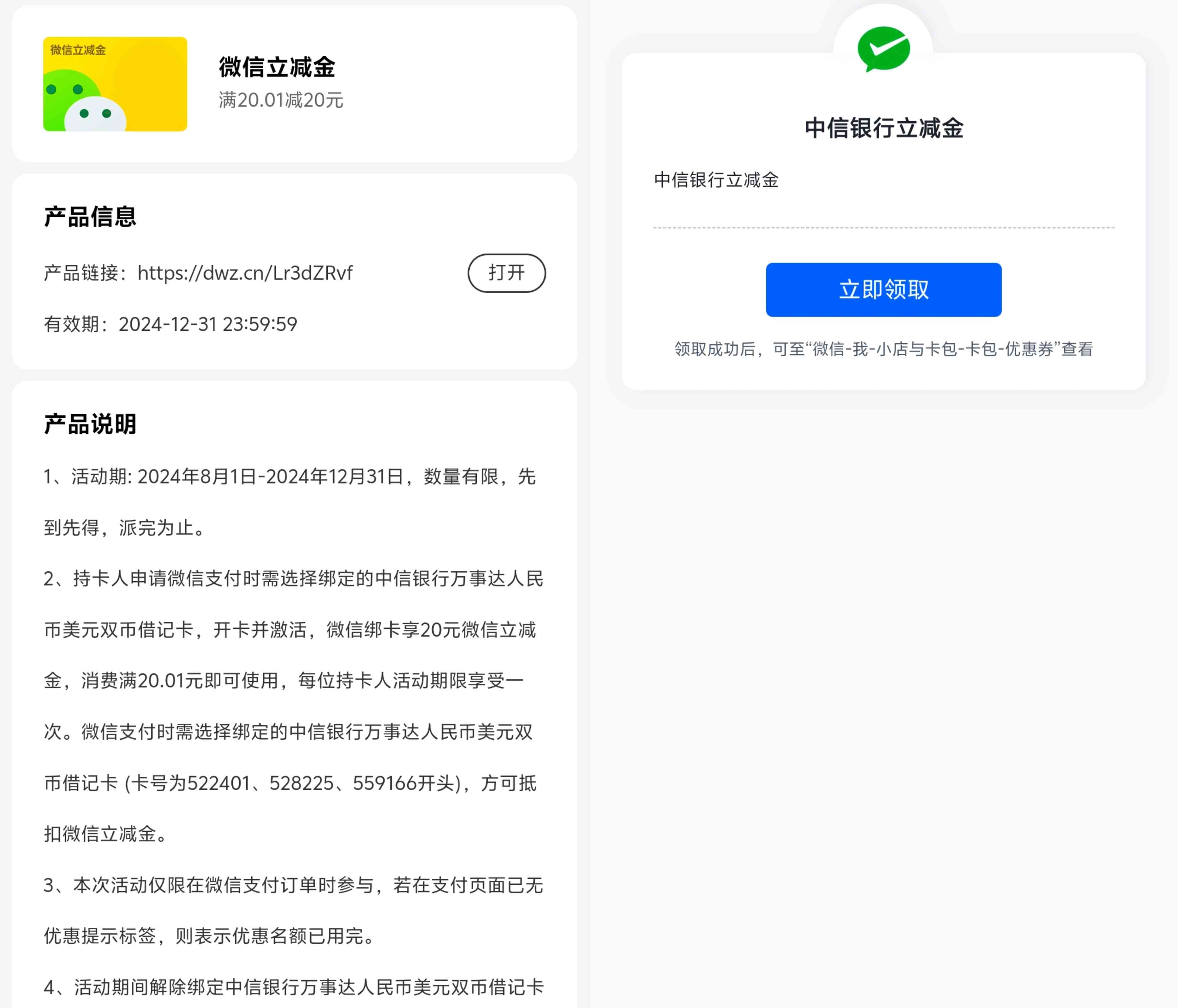Select the line starting with 1、活动期

pos(290,476)
